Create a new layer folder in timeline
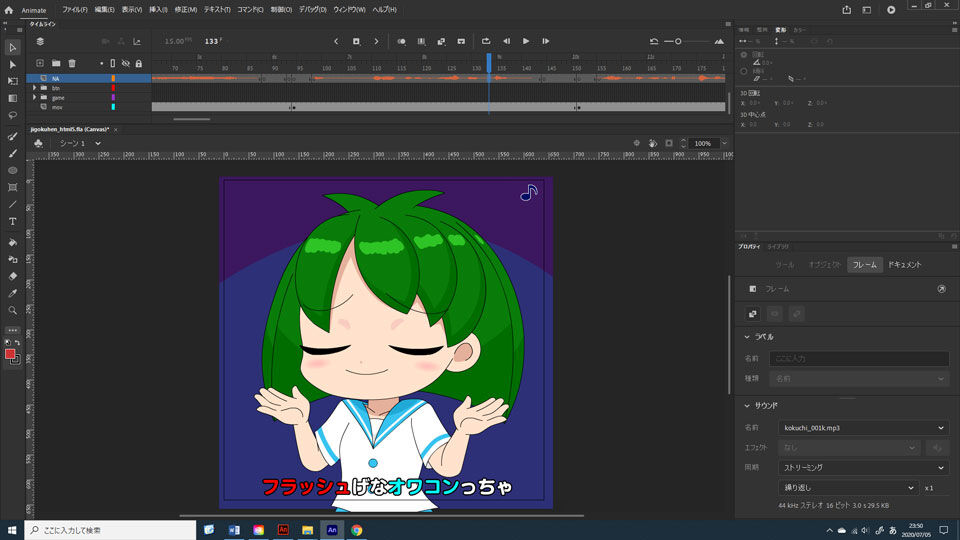960x540 pixels. point(56,63)
